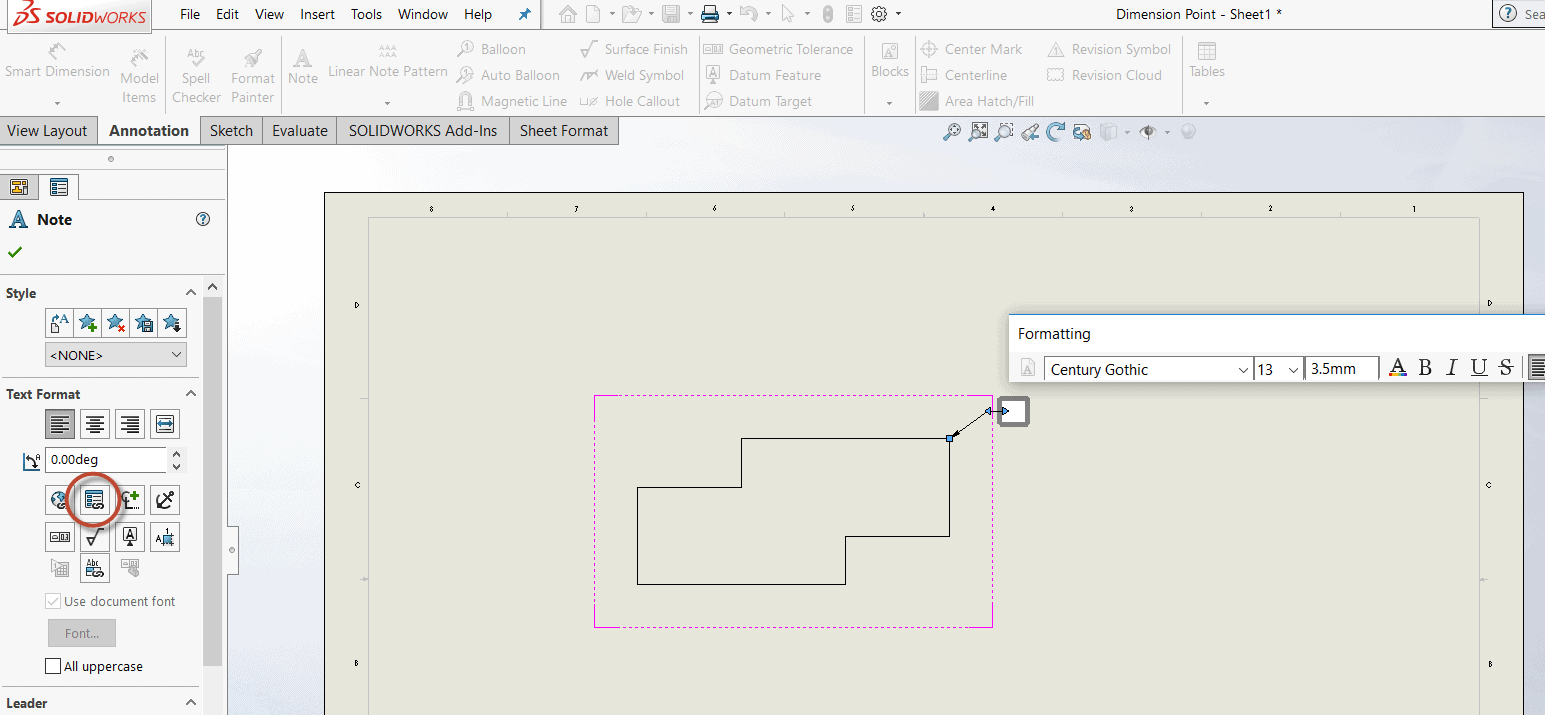Click the Save Style star-disk icon
Viewport: 1545px width, 715px height.
pos(144,323)
